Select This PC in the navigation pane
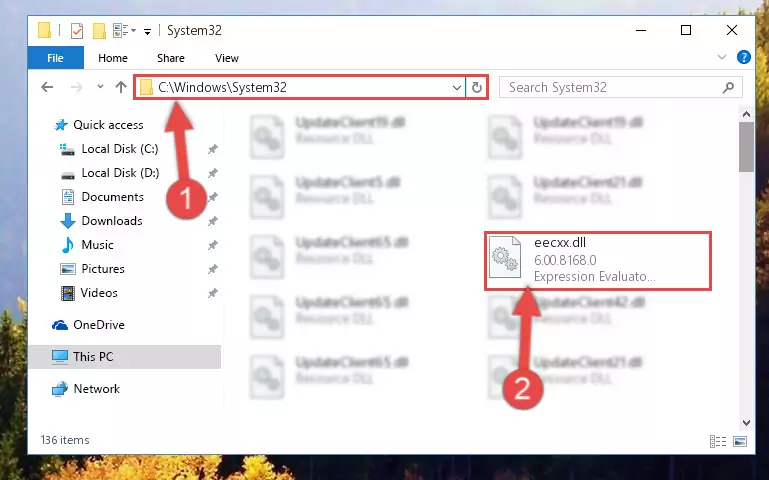Image resolution: width=769 pixels, height=480 pixels. coord(125,356)
